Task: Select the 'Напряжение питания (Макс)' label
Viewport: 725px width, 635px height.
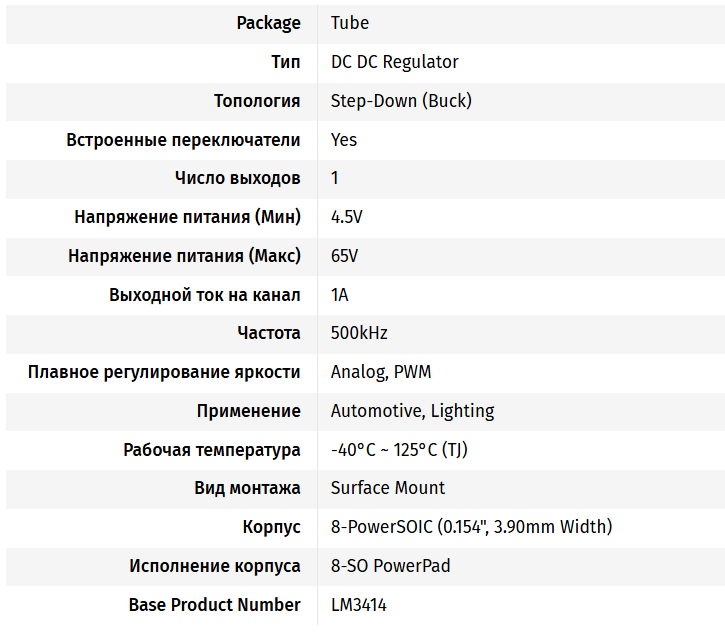Action: pos(184,256)
